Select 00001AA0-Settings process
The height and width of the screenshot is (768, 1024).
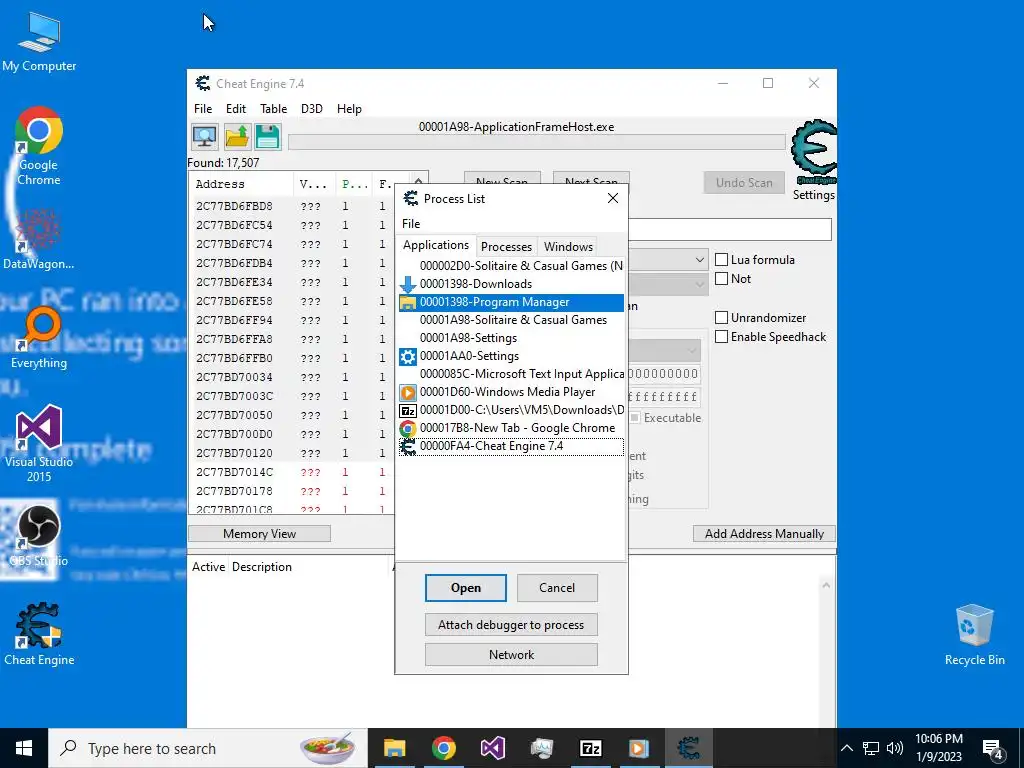click(511, 356)
